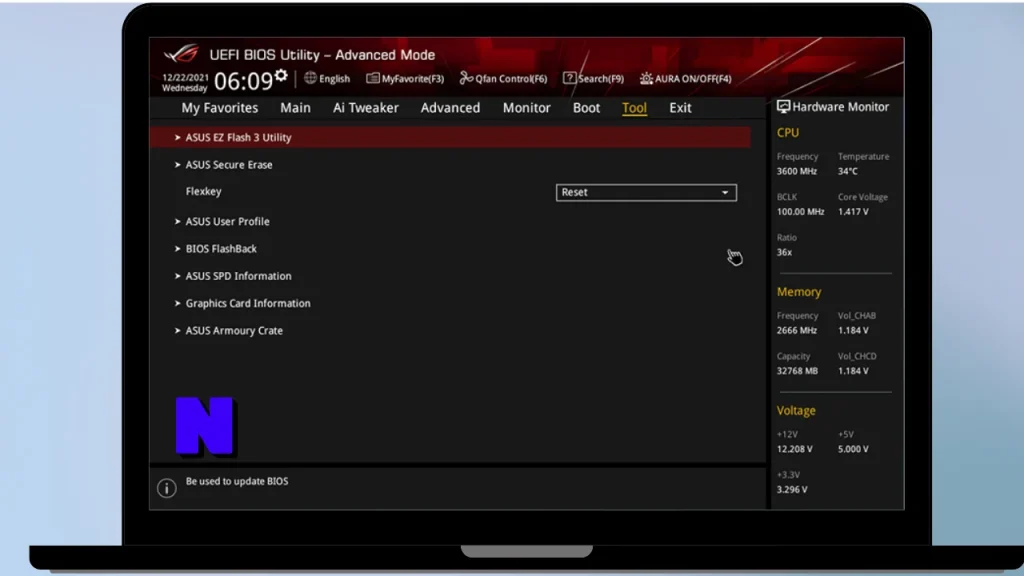
Task: Click the Qfan Control fan icon
Action: click(466, 78)
